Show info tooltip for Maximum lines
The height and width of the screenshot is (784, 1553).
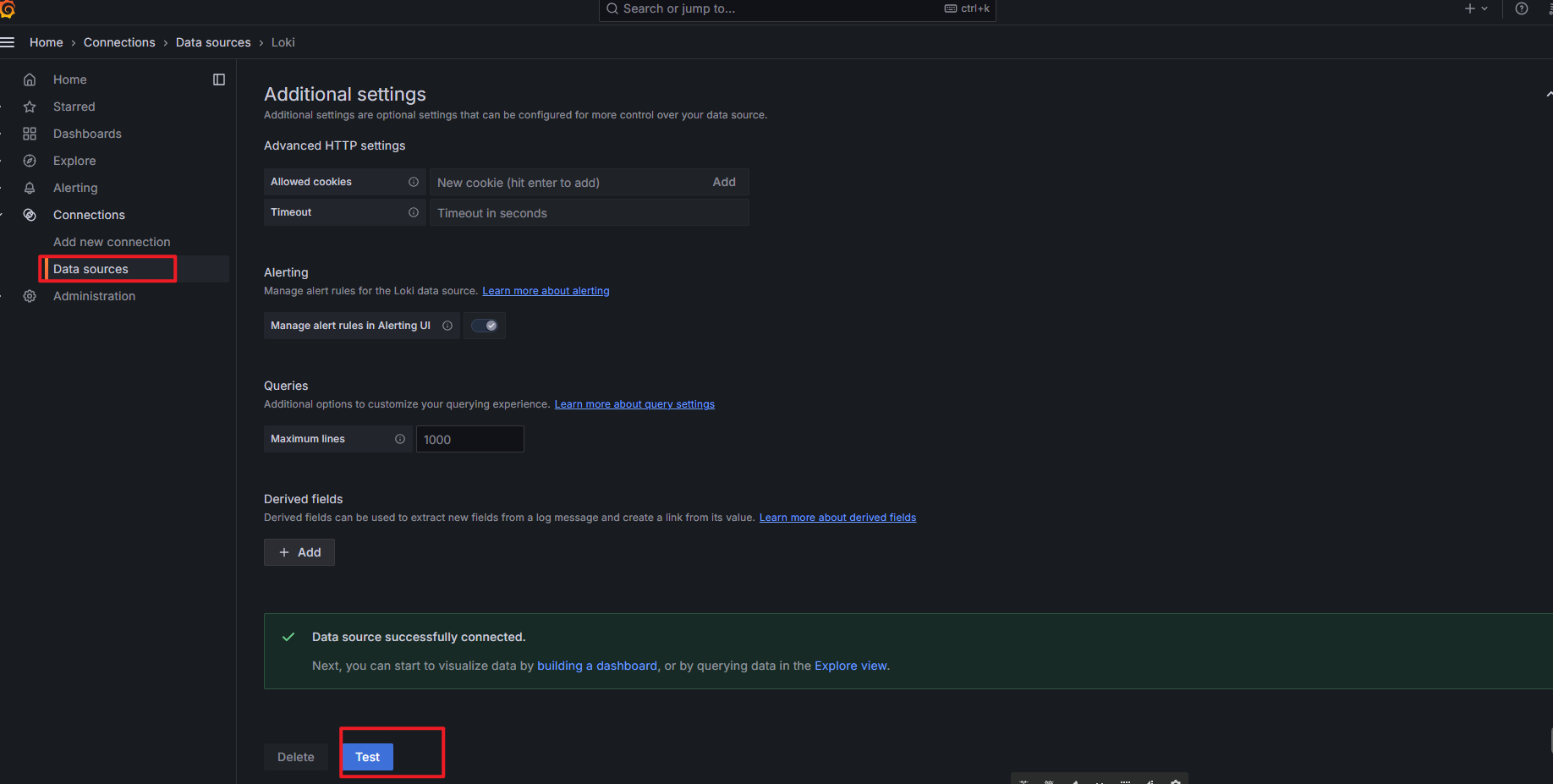[400, 439]
